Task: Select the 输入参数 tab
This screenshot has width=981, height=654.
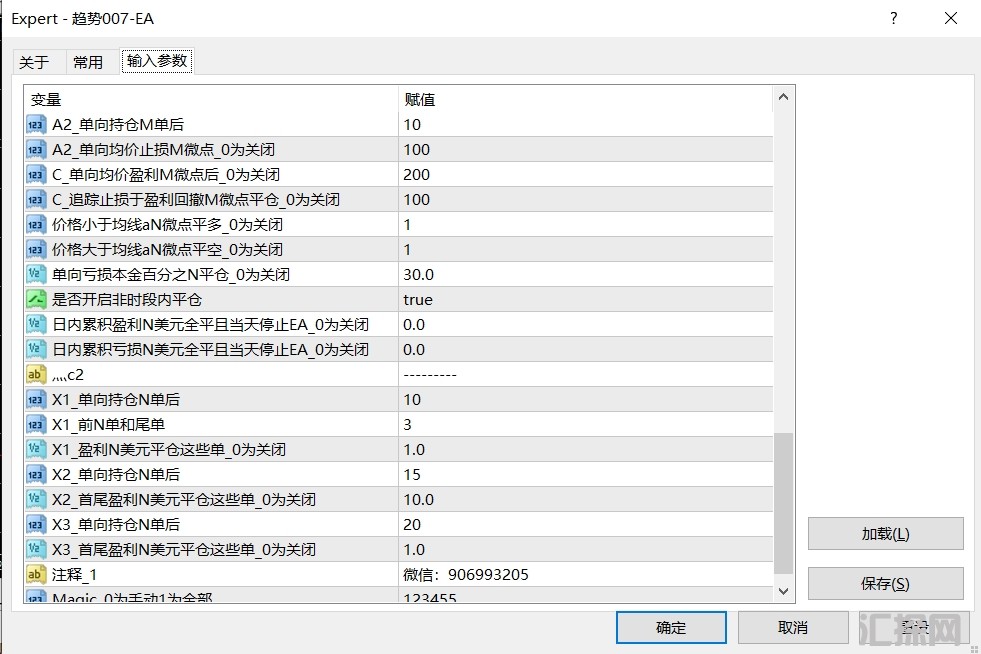Action: click(157, 61)
